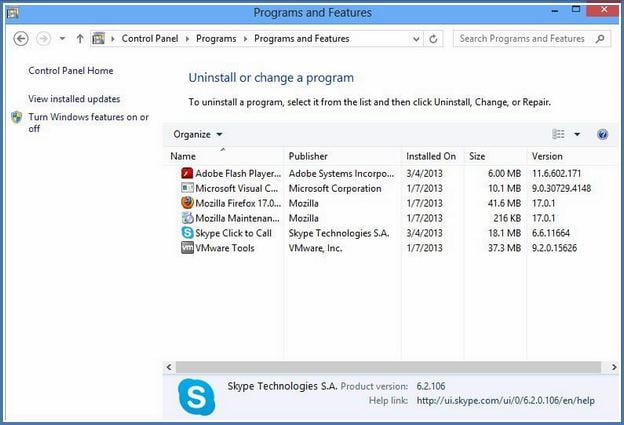Refresh the Programs and Features list

coord(433,39)
